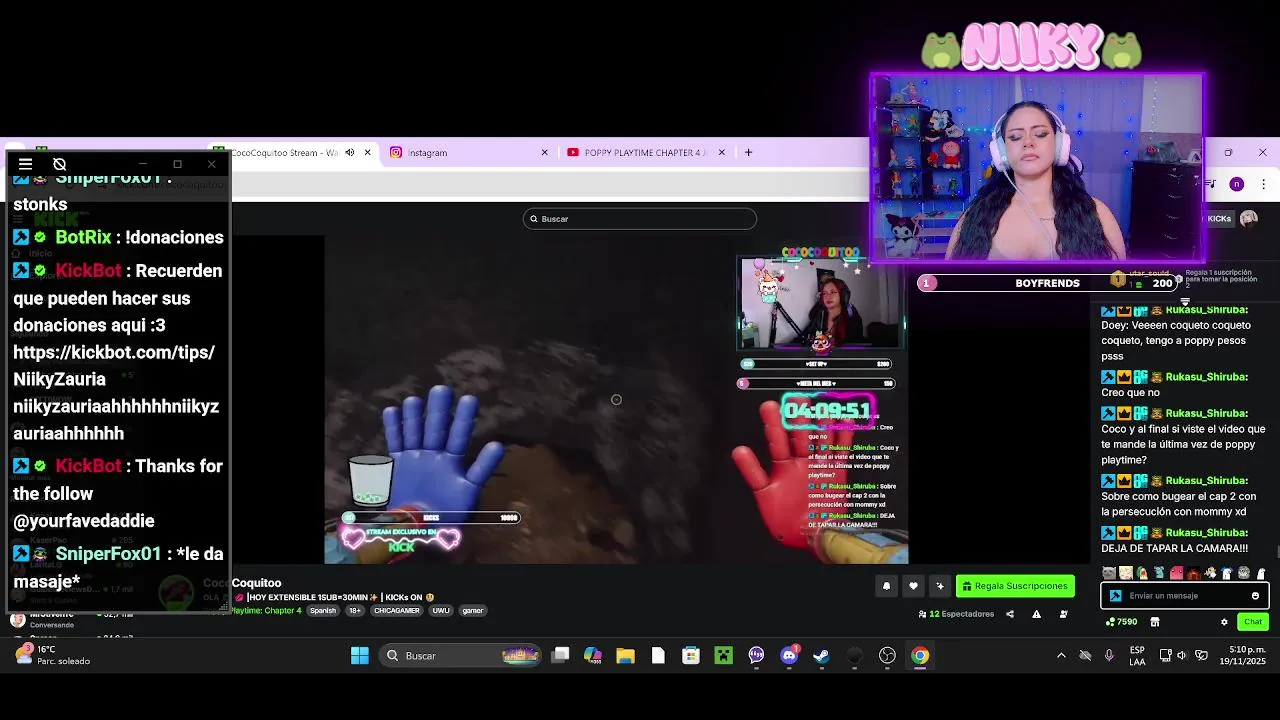Click the microphone tray icon
This screenshot has height=720, width=1280.
[x=1109, y=656]
